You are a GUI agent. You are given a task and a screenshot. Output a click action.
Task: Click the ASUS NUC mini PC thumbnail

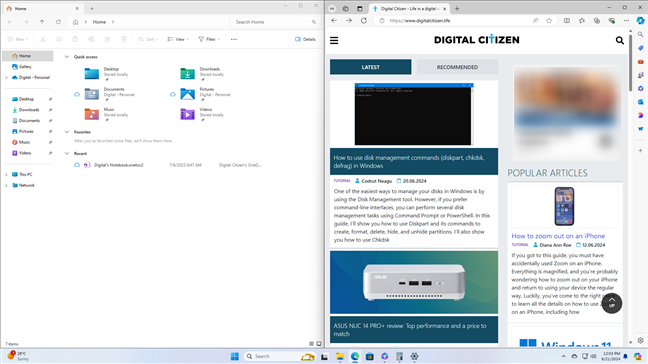tap(414, 282)
